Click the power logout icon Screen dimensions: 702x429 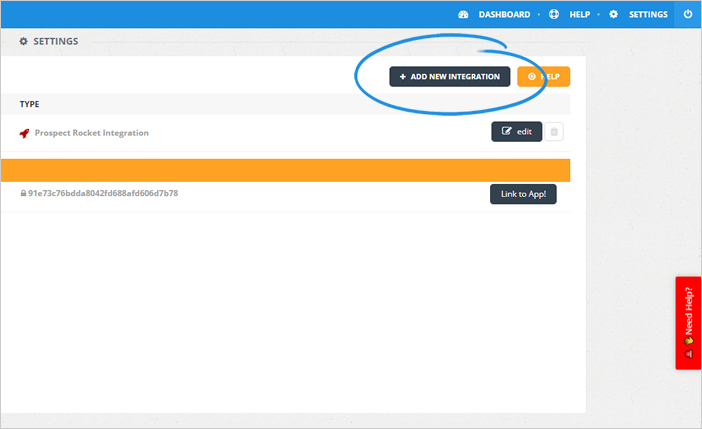[688, 15]
